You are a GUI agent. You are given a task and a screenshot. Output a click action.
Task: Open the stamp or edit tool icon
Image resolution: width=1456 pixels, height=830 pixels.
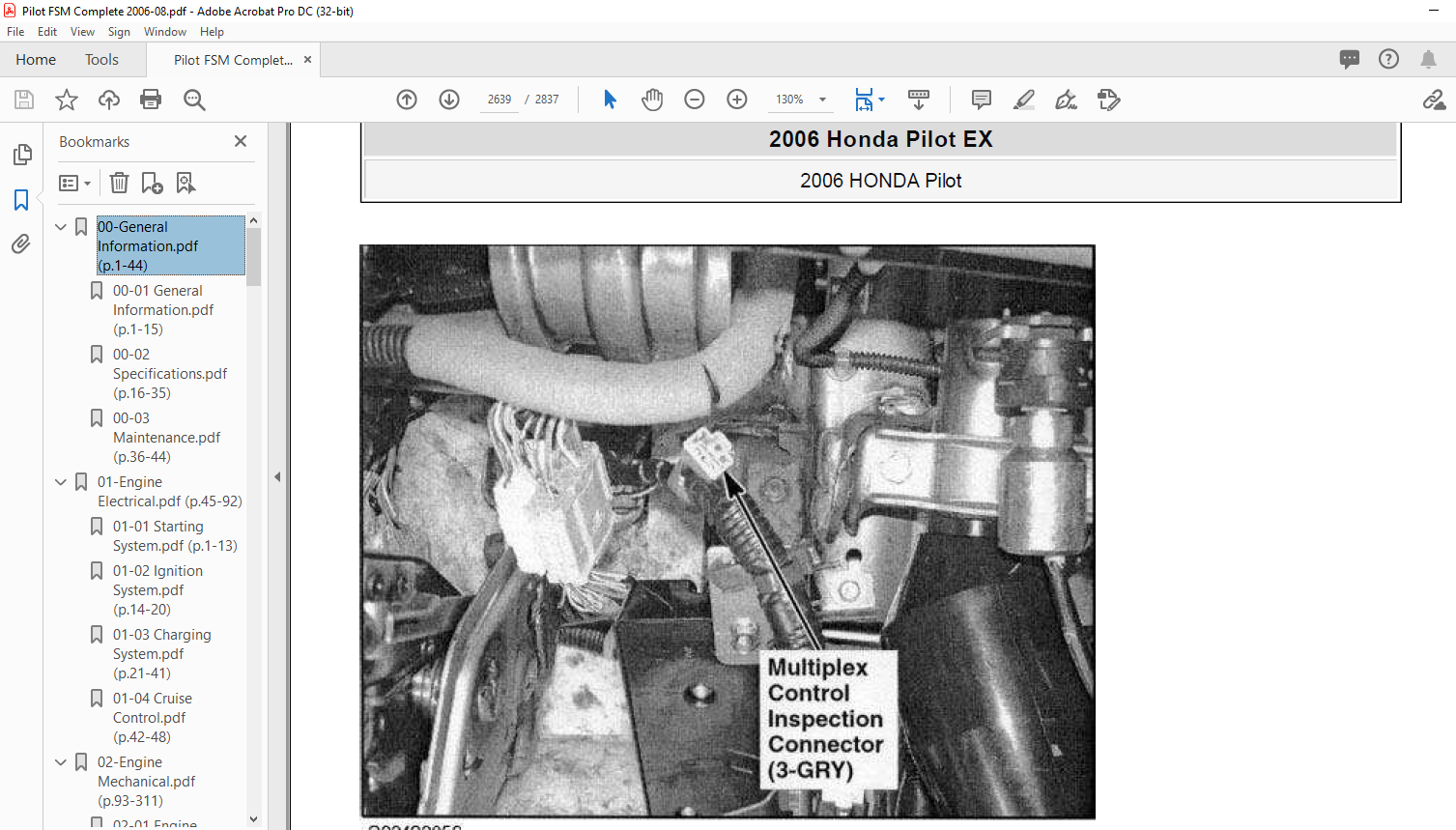tap(1109, 100)
